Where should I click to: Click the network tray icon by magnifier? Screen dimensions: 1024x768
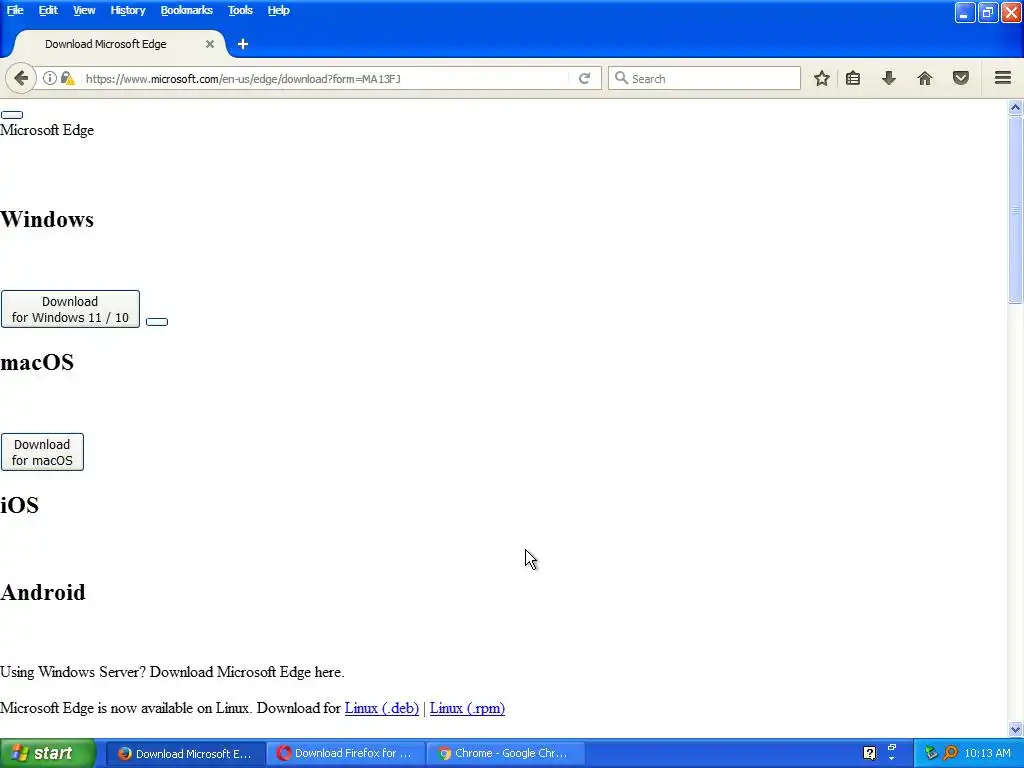931,753
